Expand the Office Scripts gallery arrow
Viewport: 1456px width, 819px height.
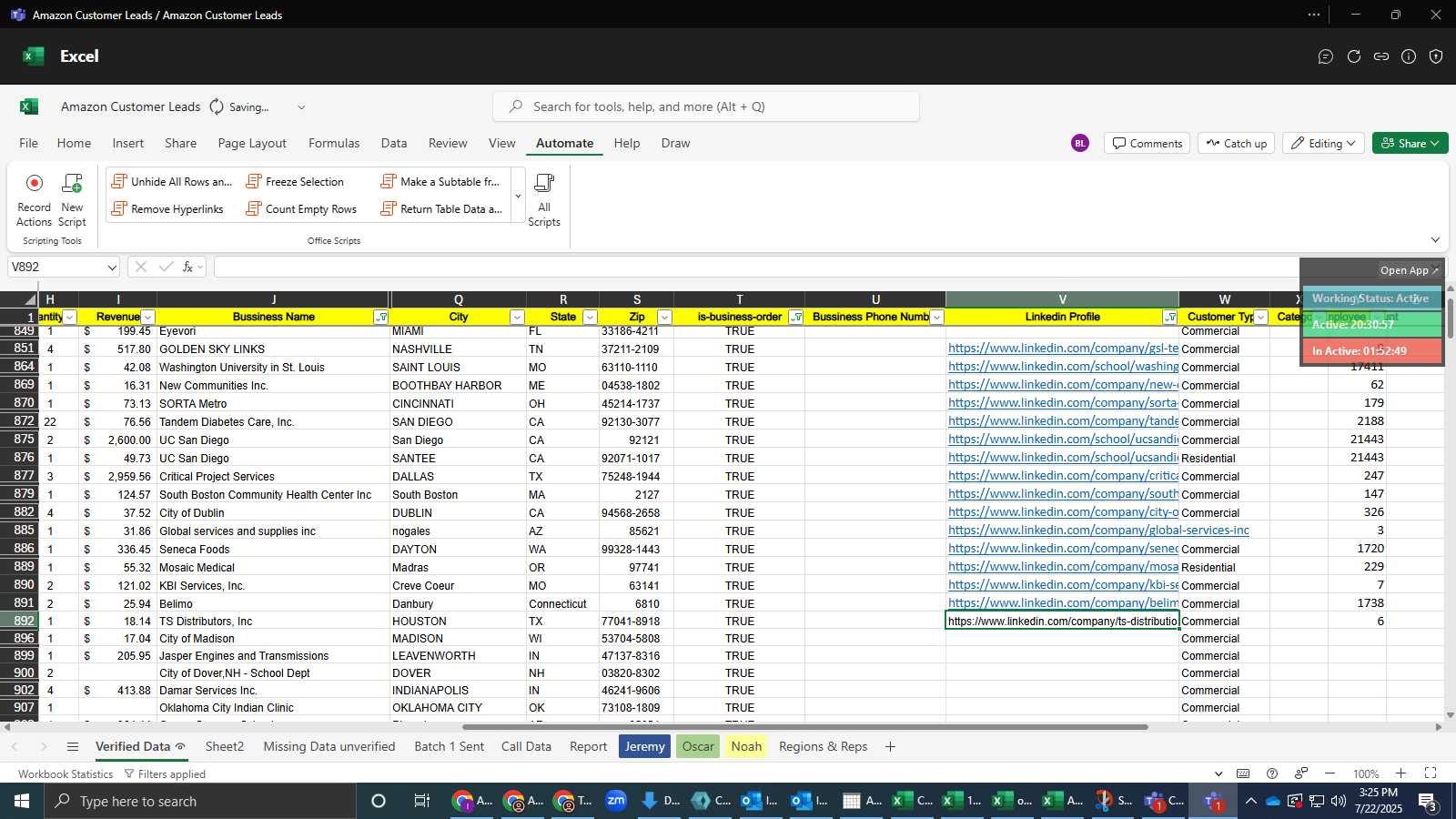click(518, 197)
